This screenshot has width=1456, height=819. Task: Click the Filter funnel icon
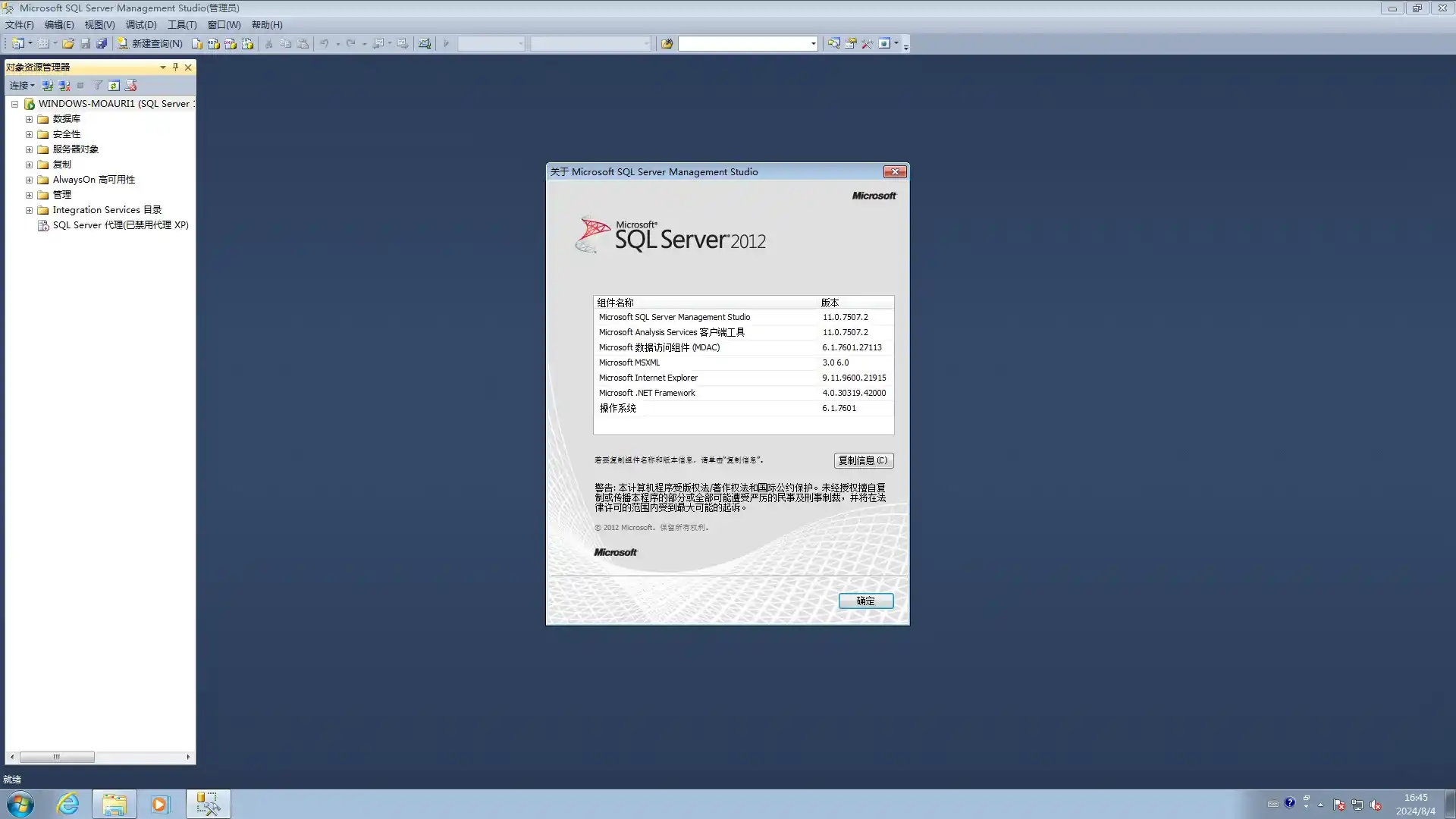[x=98, y=86]
